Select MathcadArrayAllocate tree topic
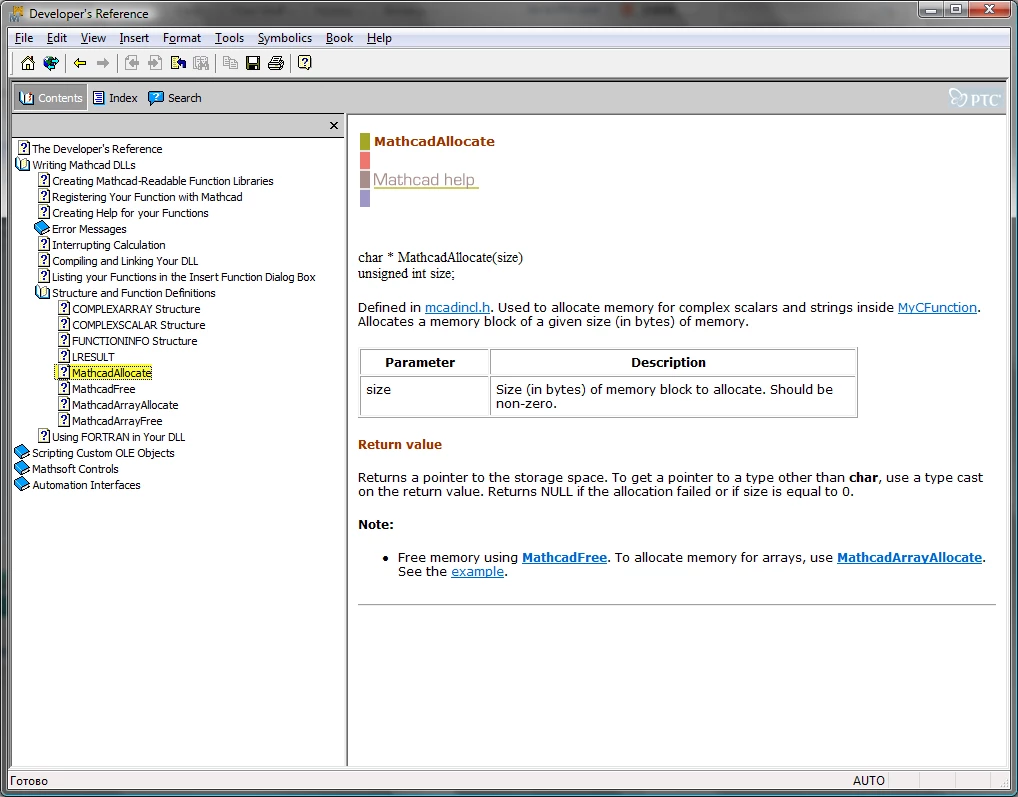The height and width of the screenshot is (797, 1018). pos(125,405)
